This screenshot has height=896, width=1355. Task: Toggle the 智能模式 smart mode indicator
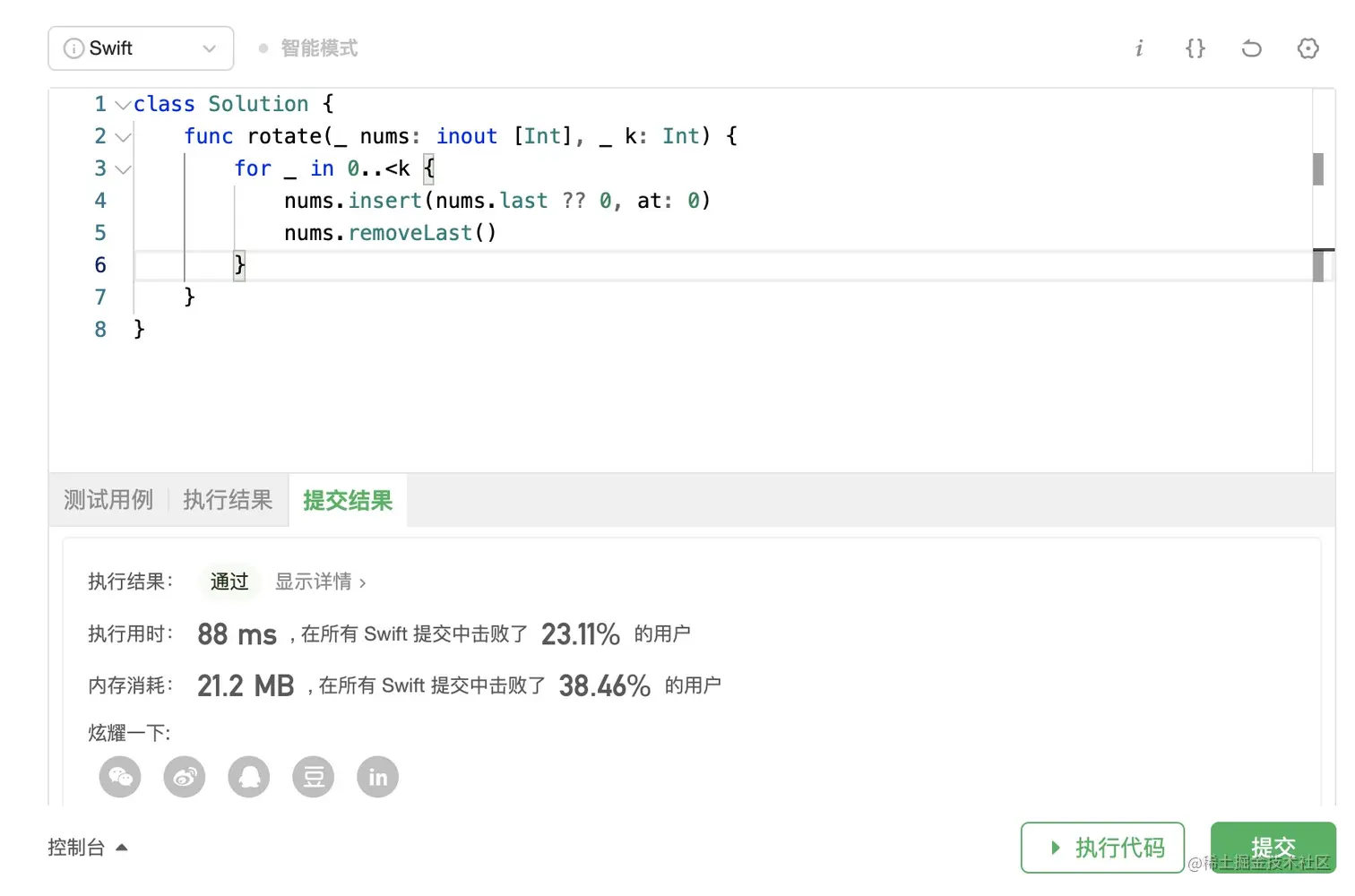coord(309,48)
